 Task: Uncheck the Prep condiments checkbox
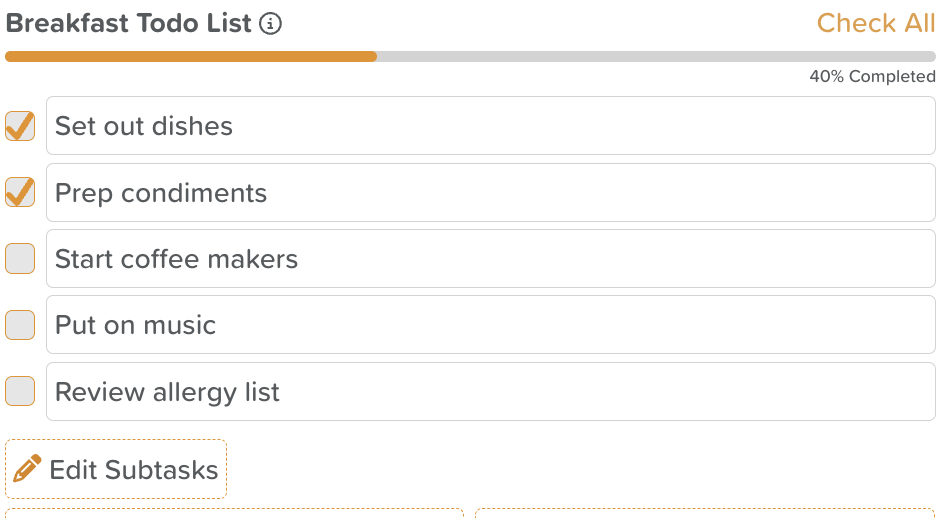coord(20,192)
